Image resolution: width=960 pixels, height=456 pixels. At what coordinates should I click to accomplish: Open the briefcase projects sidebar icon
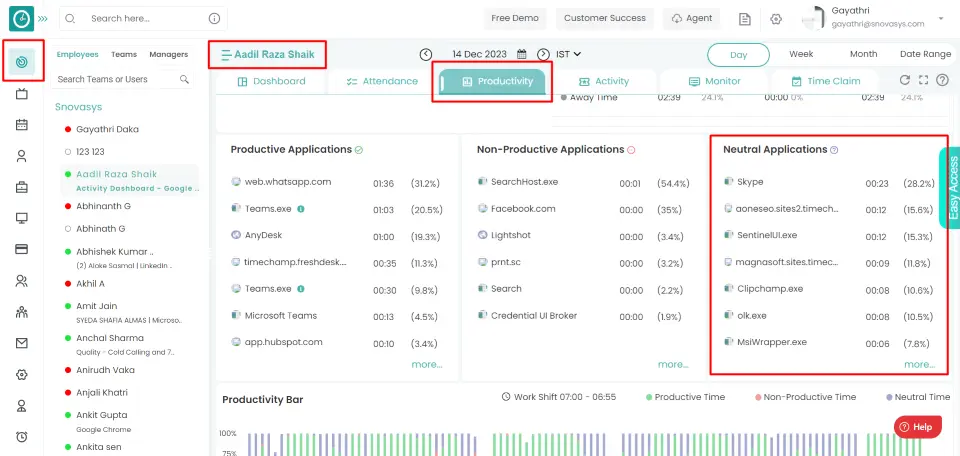pyautogui.click(x=22, y=187)
